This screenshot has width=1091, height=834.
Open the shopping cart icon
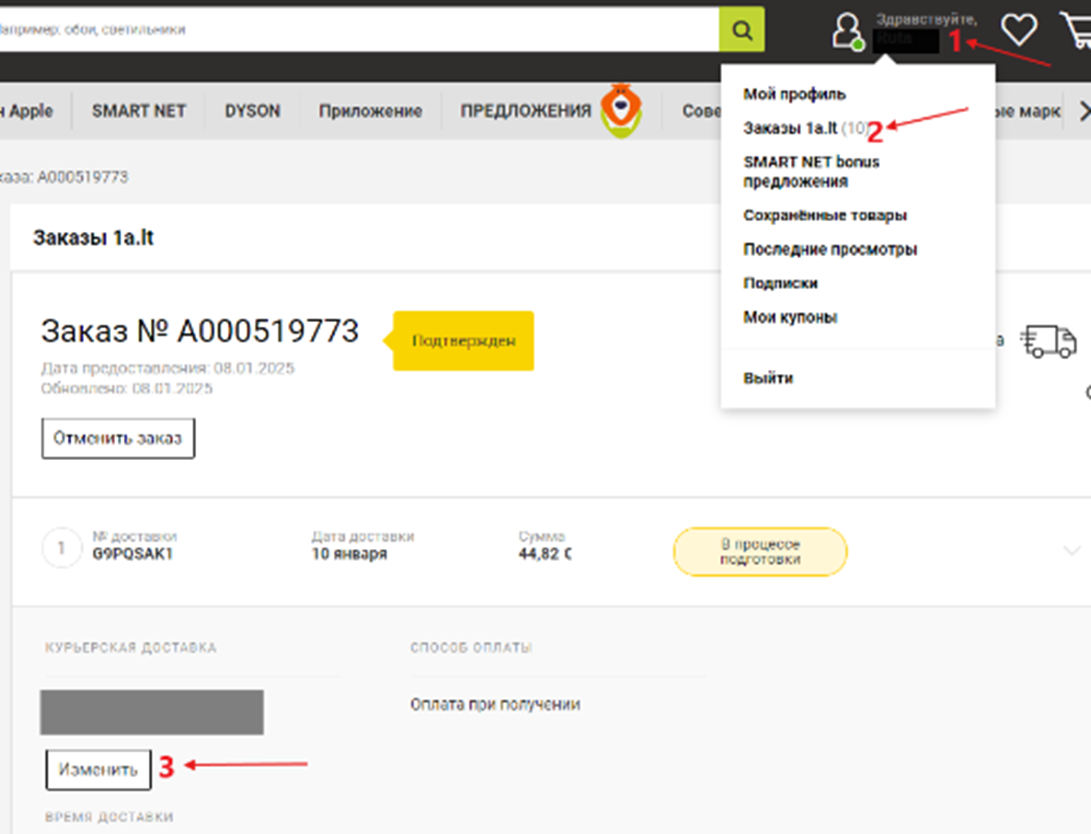pos(1076,30)
